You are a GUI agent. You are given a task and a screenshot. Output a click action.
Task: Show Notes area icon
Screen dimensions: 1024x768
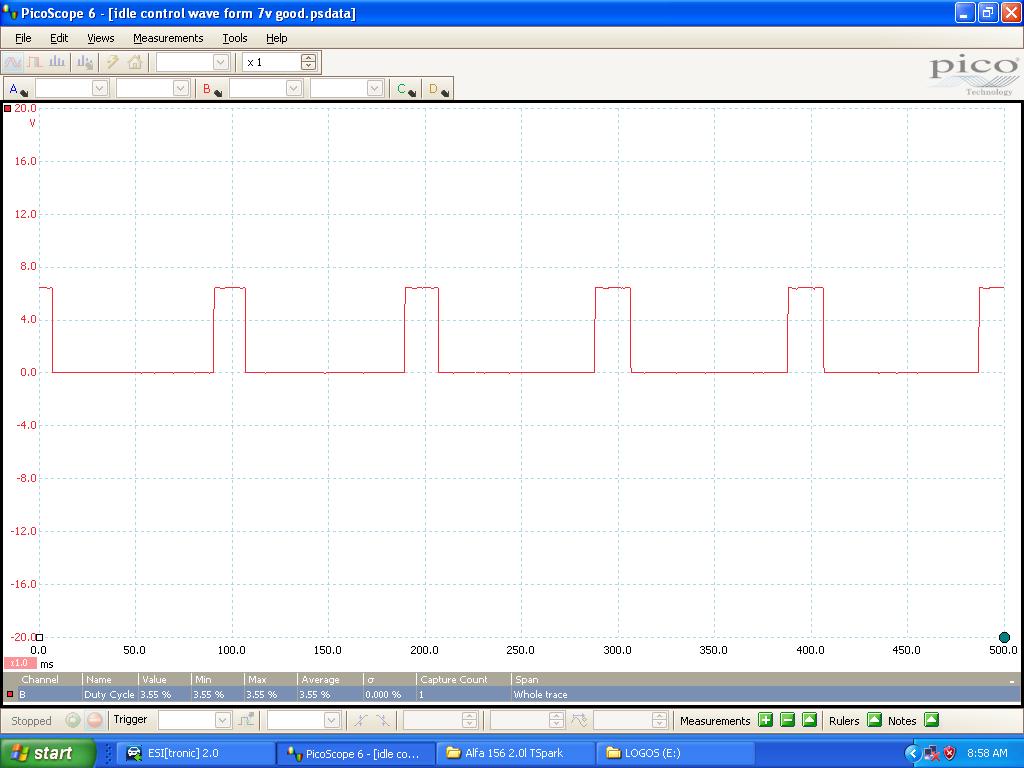pos(931,720)
